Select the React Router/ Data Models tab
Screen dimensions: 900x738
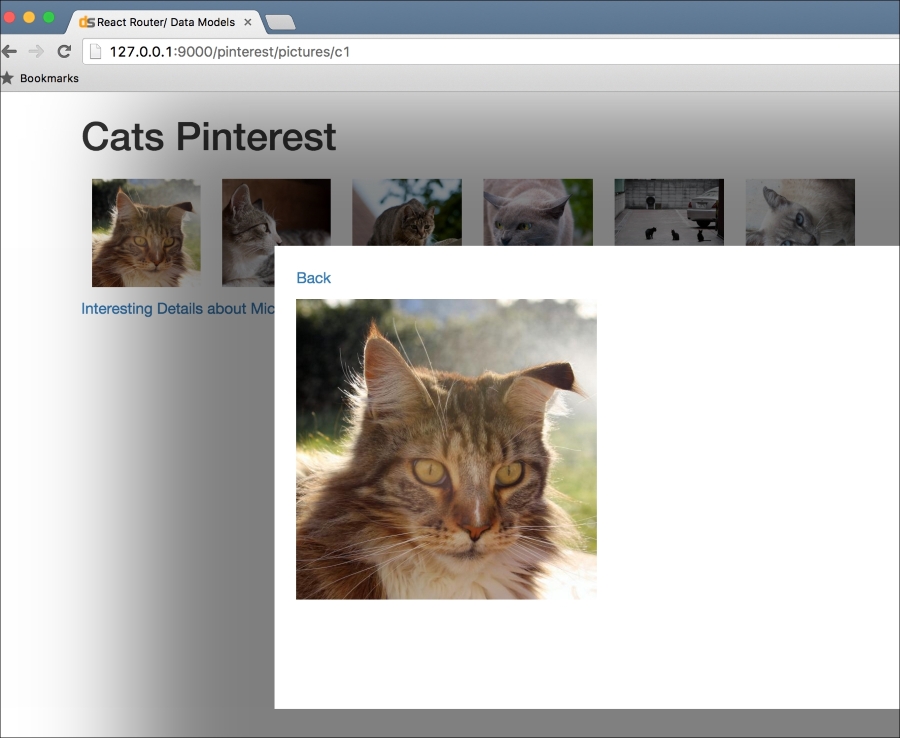[x=166, y=22]
